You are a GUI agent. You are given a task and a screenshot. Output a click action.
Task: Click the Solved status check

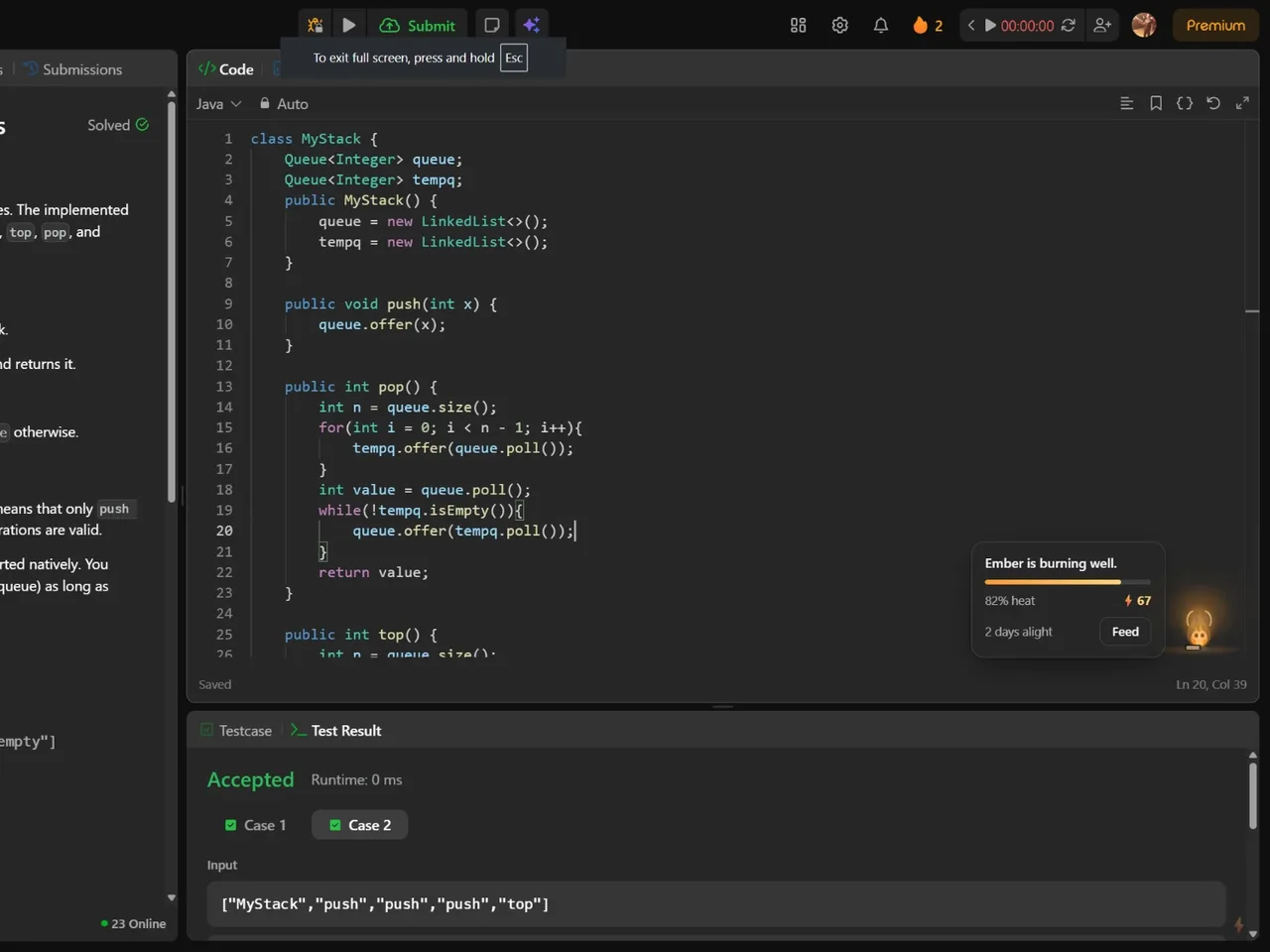[x=118, y=125]
